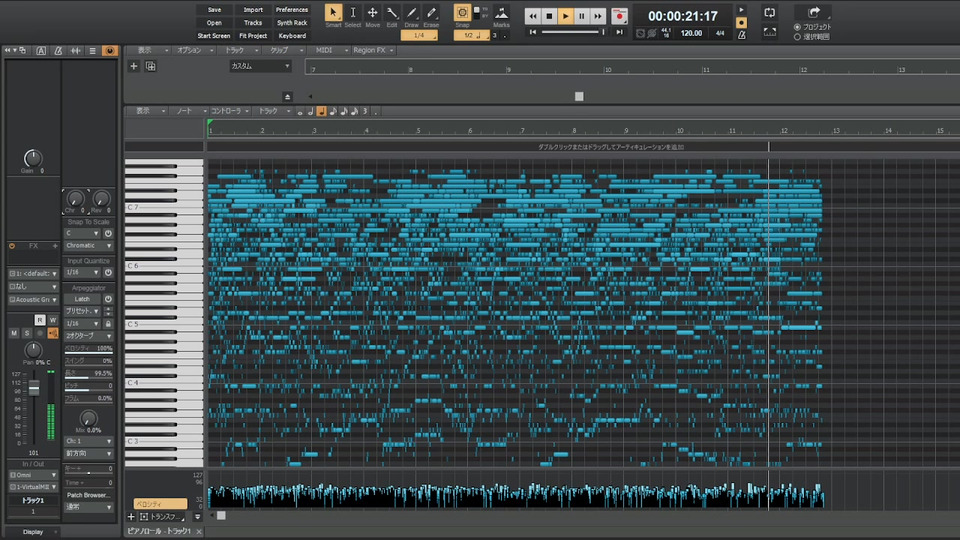Open the Omni input dropdown
This screenshot has height=540, width=960.
tap(33, 475)
